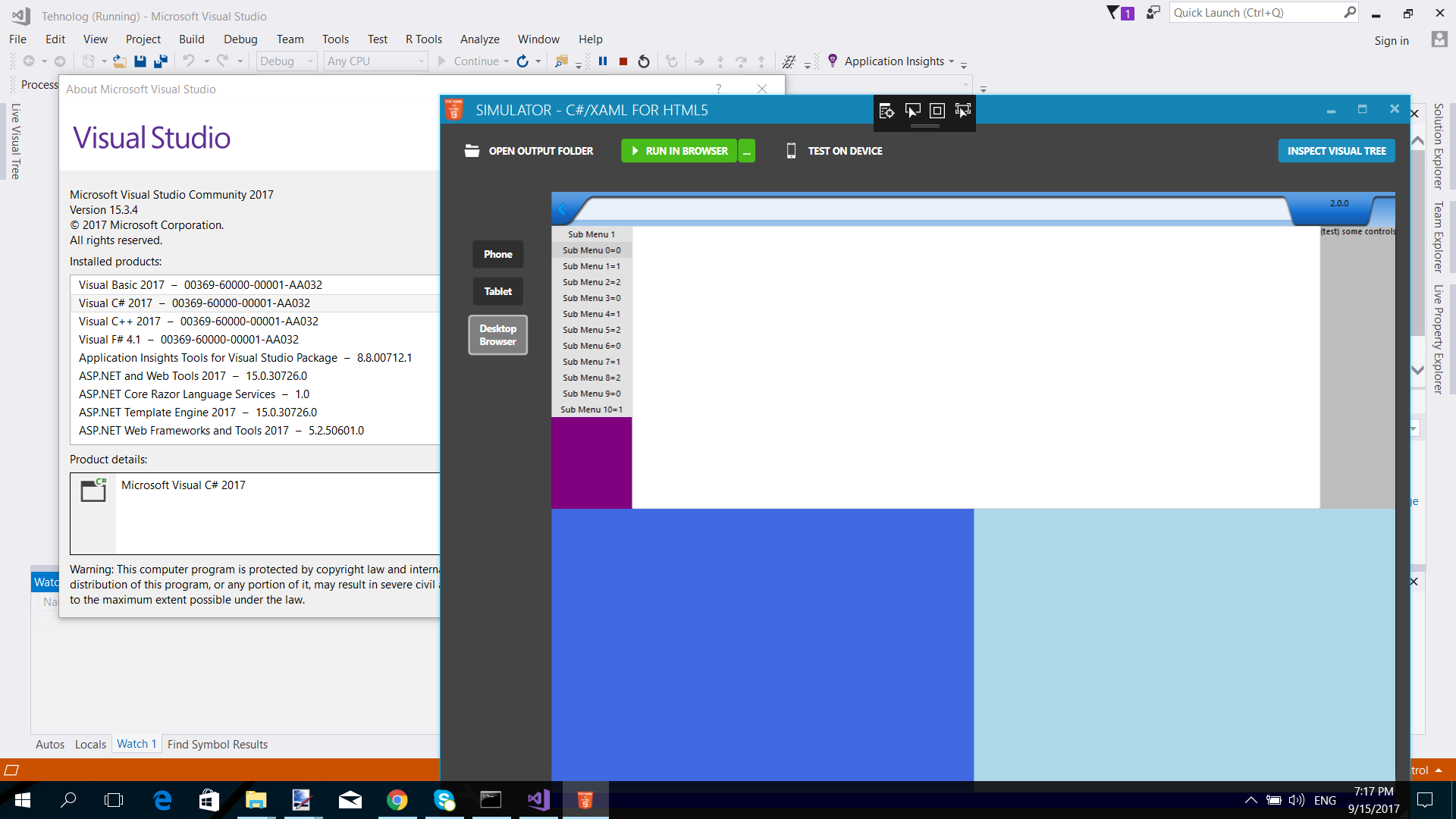Open Live Property Explorer side tab
Viewport: 1456px width, 819px height.
pos(1438,339)
